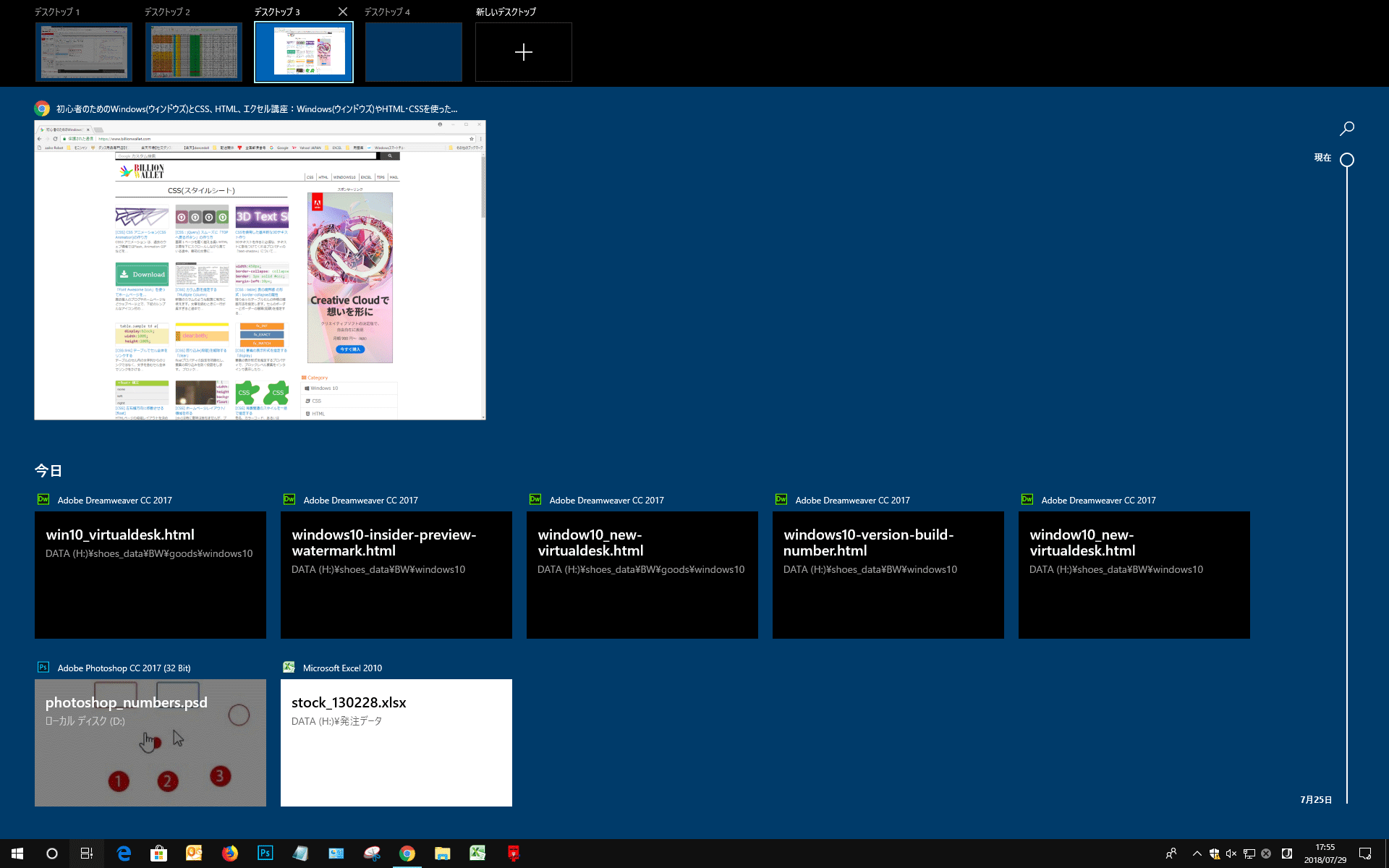Open the Action Center notification icon
Image resolution: width=1389 pixels, height=868 pixels.
point(1365,854)
